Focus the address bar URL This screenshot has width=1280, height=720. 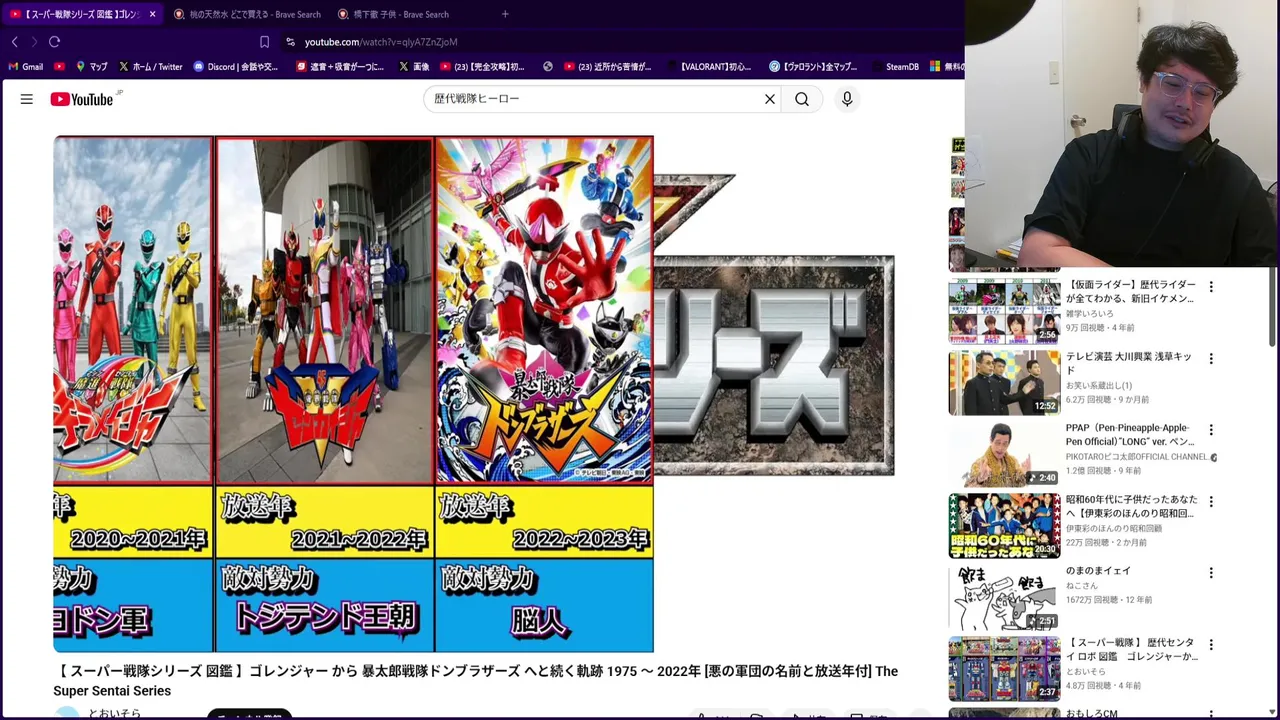pyautogui.click(x=381, y=42)
